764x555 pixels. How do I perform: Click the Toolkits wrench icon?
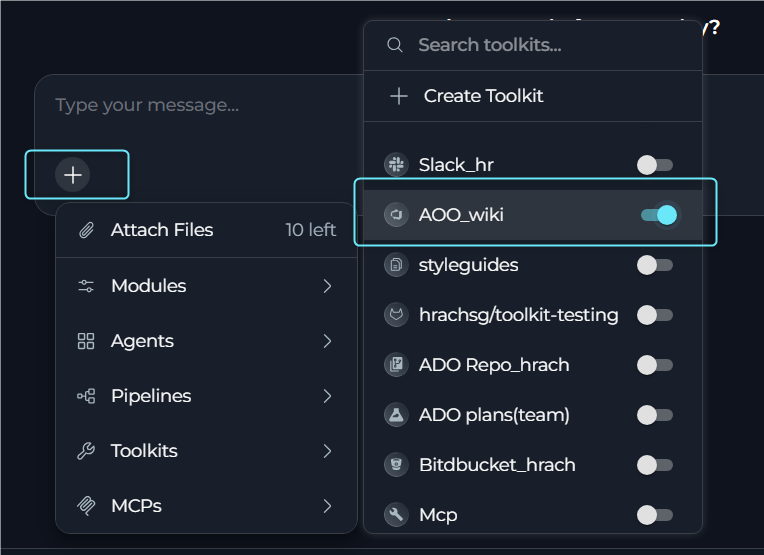pos(86,451)
